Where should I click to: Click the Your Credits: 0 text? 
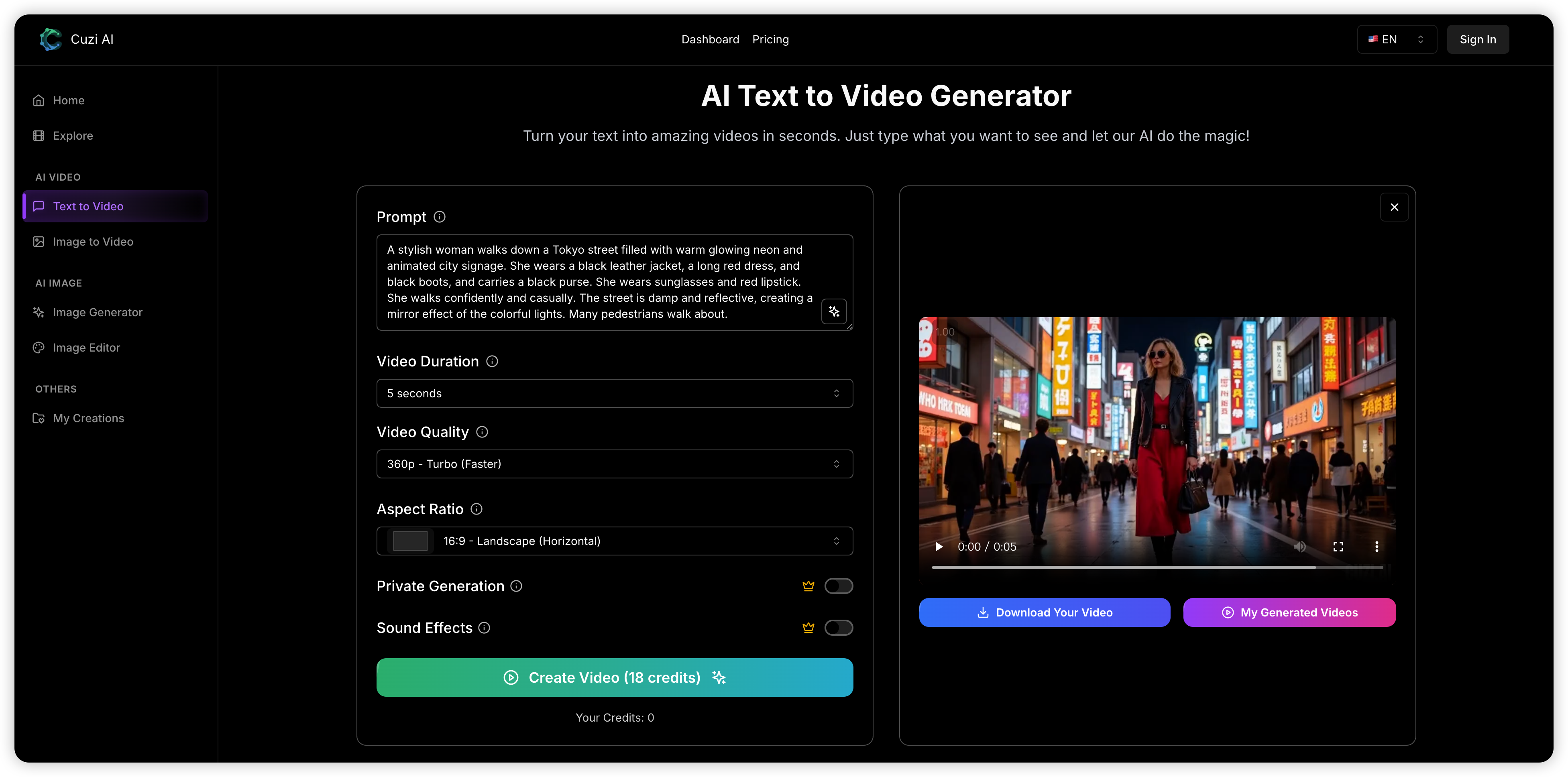pos(615,718)
